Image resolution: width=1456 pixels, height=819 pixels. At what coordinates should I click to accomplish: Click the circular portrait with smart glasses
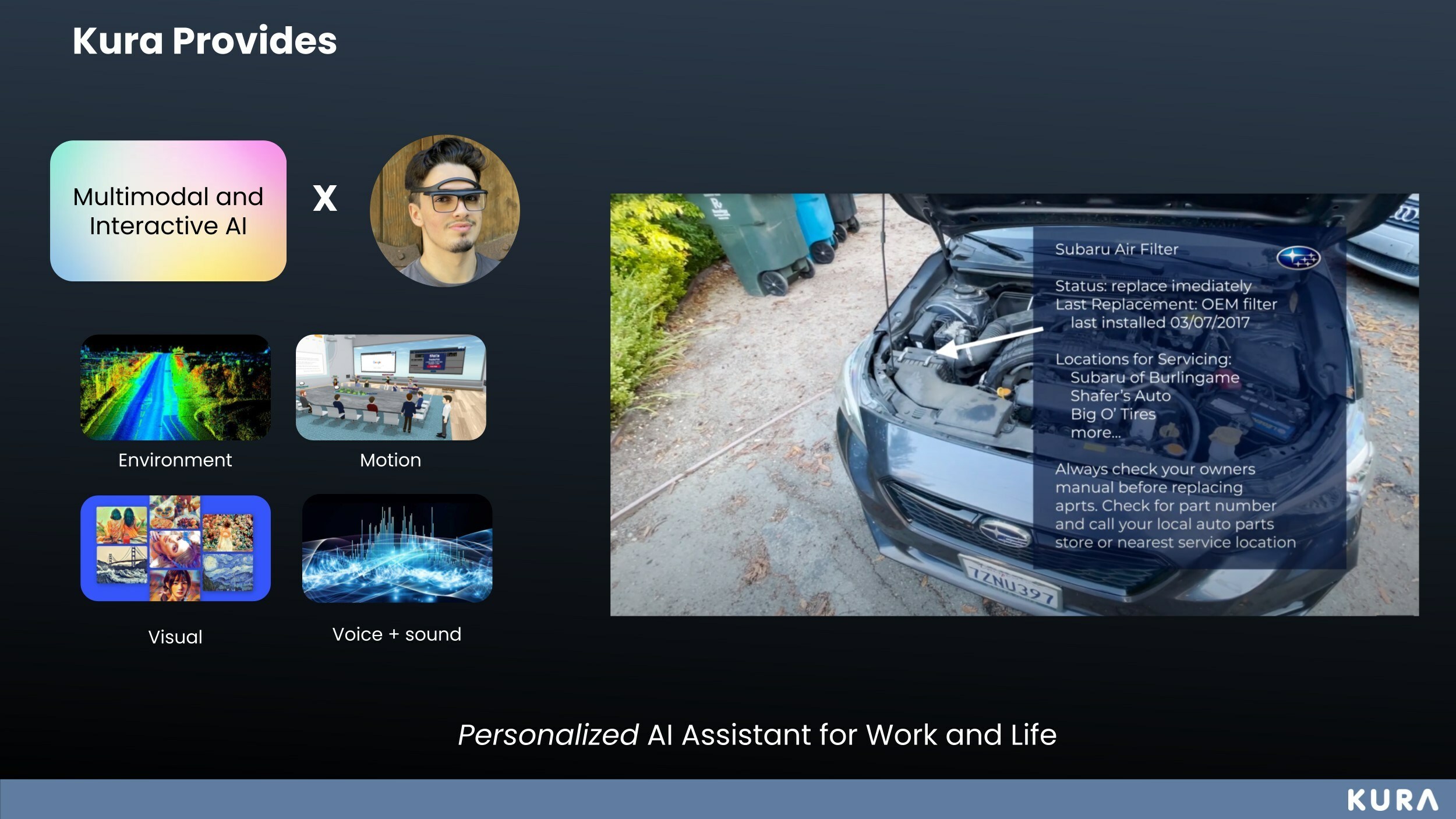[x=445, y=211]
